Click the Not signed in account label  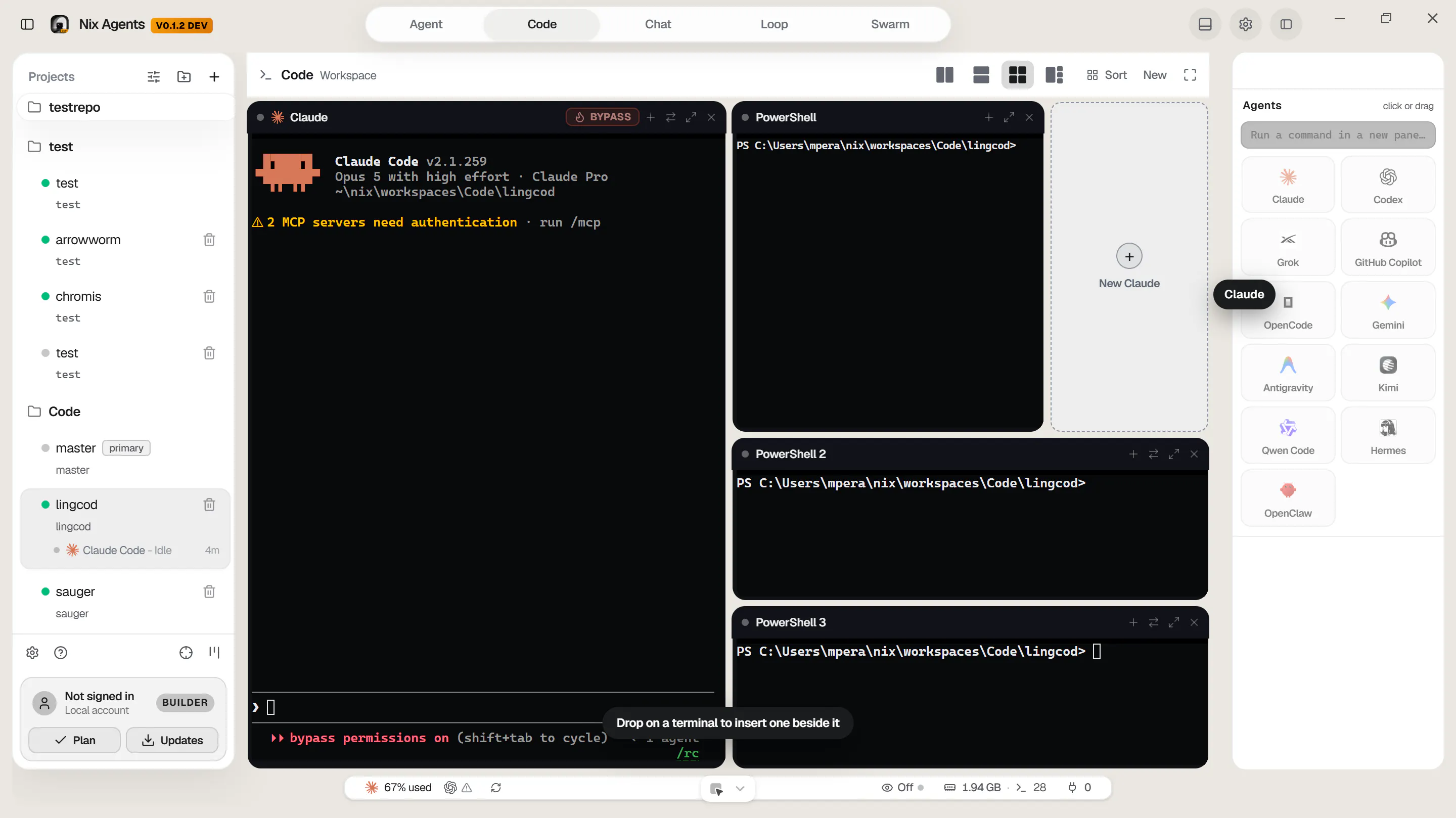(x=100, y=696)
